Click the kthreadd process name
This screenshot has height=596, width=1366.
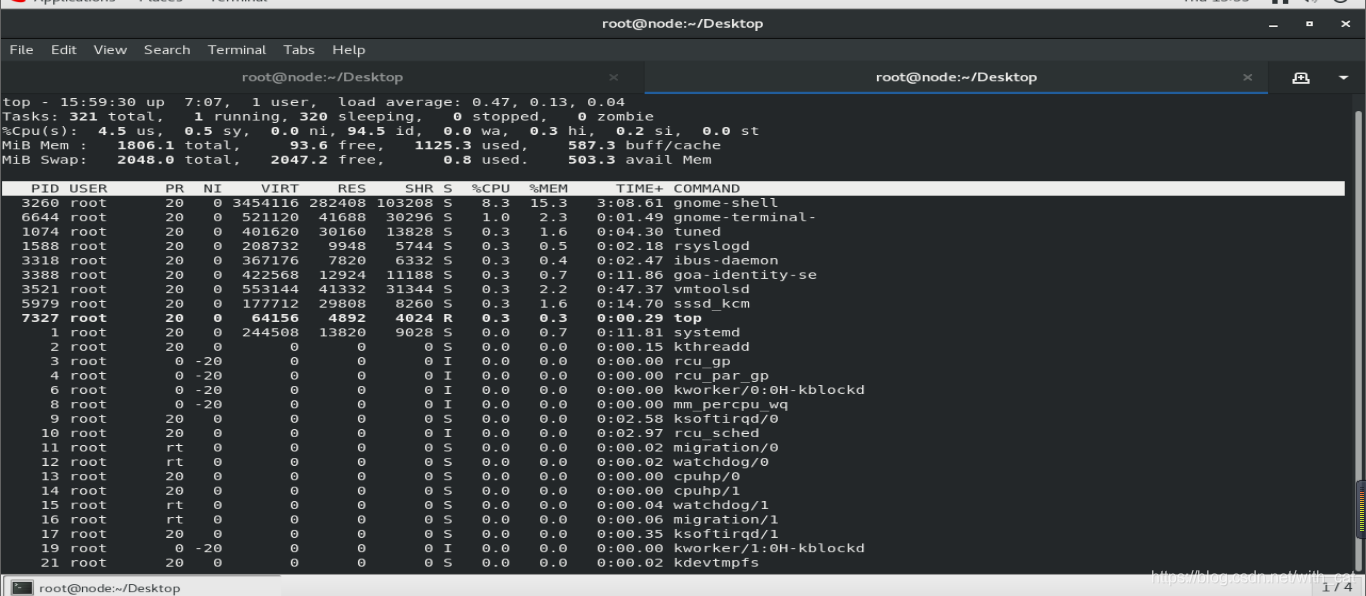tap(711, 347)
